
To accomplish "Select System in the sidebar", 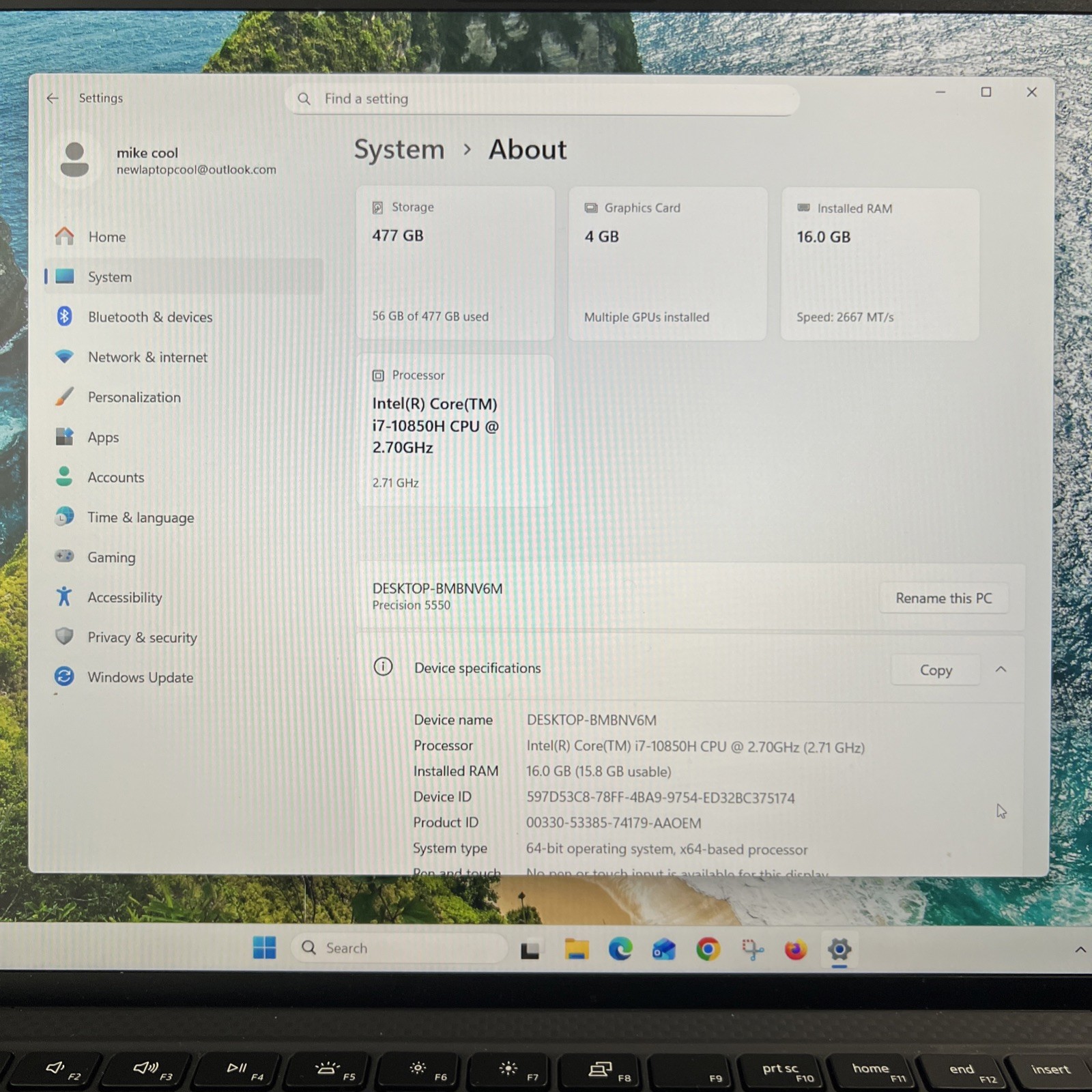I will coord(182,276).
